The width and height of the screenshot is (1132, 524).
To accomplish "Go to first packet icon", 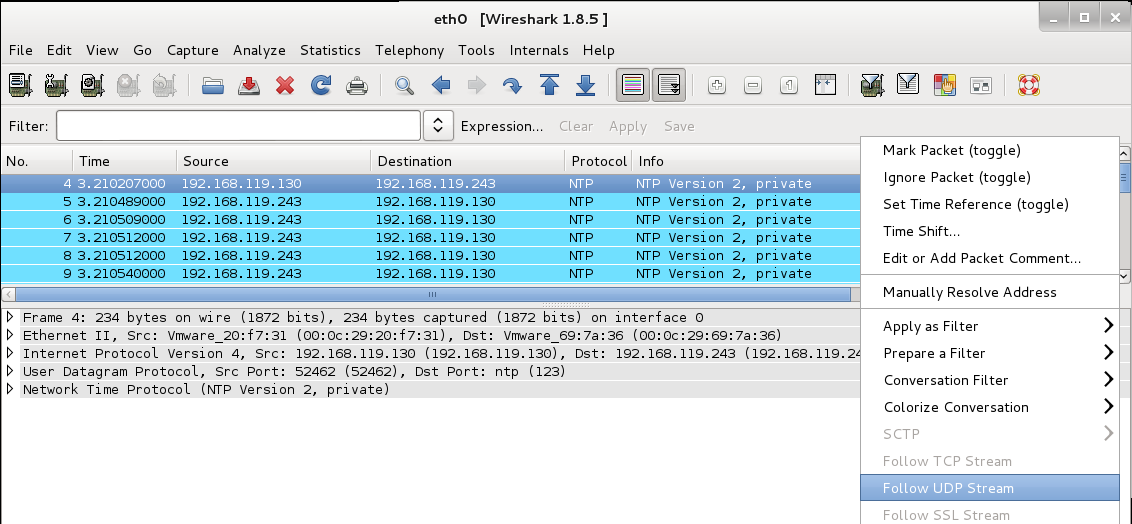I will click(x=549, y=86).
